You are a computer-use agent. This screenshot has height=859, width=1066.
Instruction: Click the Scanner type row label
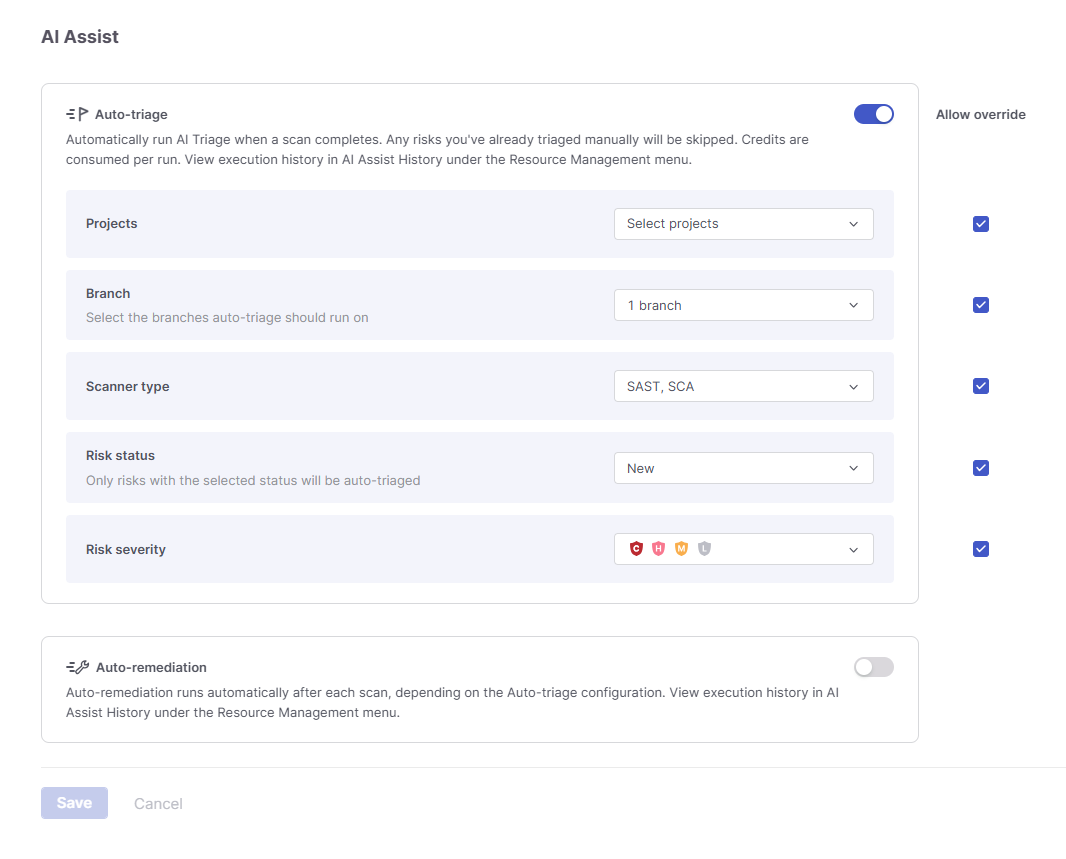coord(128,387)
